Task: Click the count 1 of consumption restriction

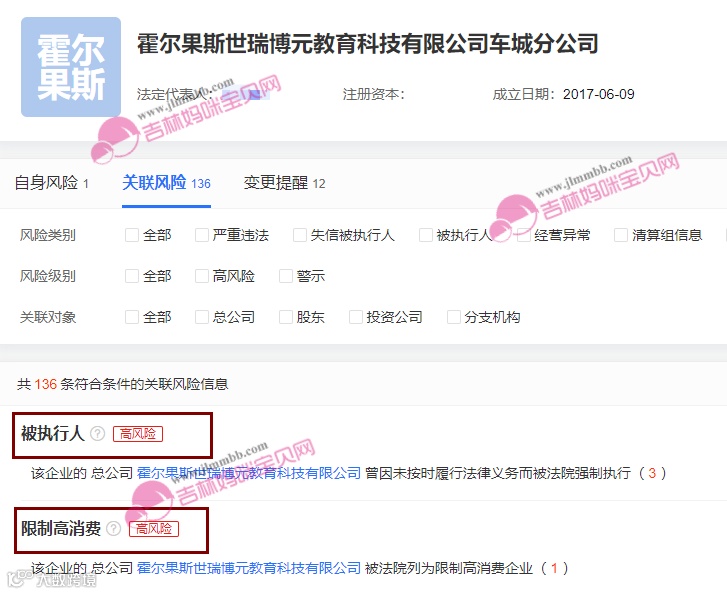Action: [x=554, y=568]
